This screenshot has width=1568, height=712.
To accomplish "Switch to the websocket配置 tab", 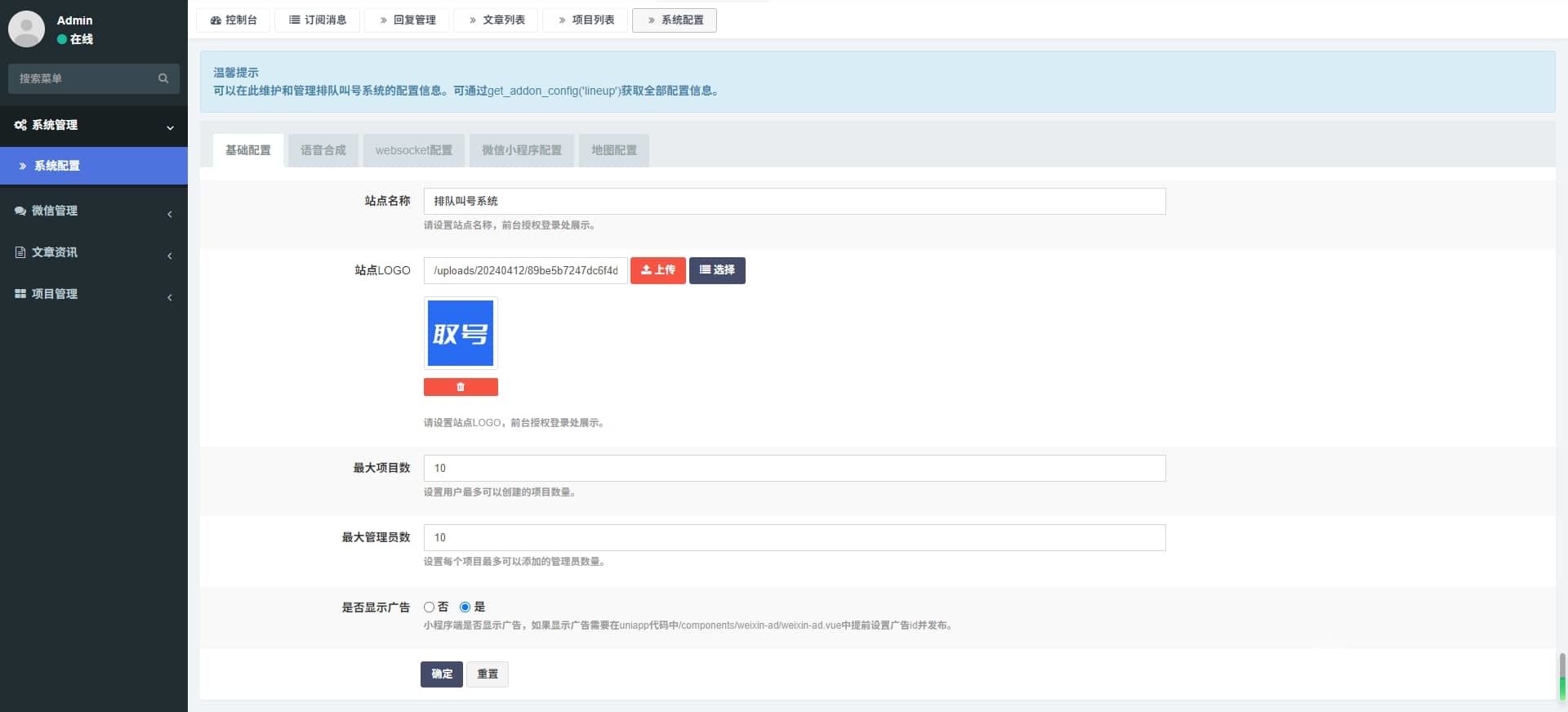I will pos(413,150).
